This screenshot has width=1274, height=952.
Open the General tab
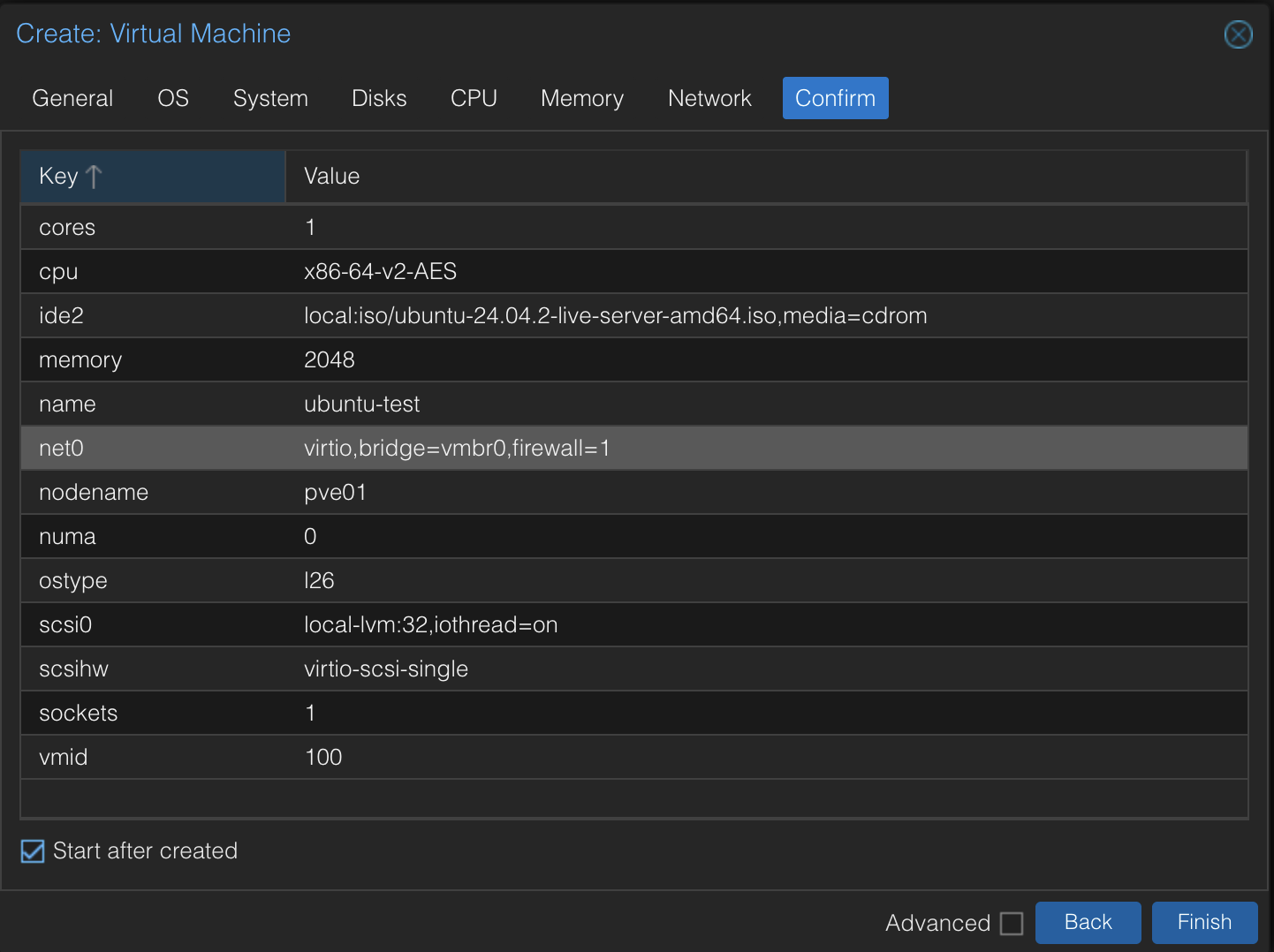pos(72,98)
